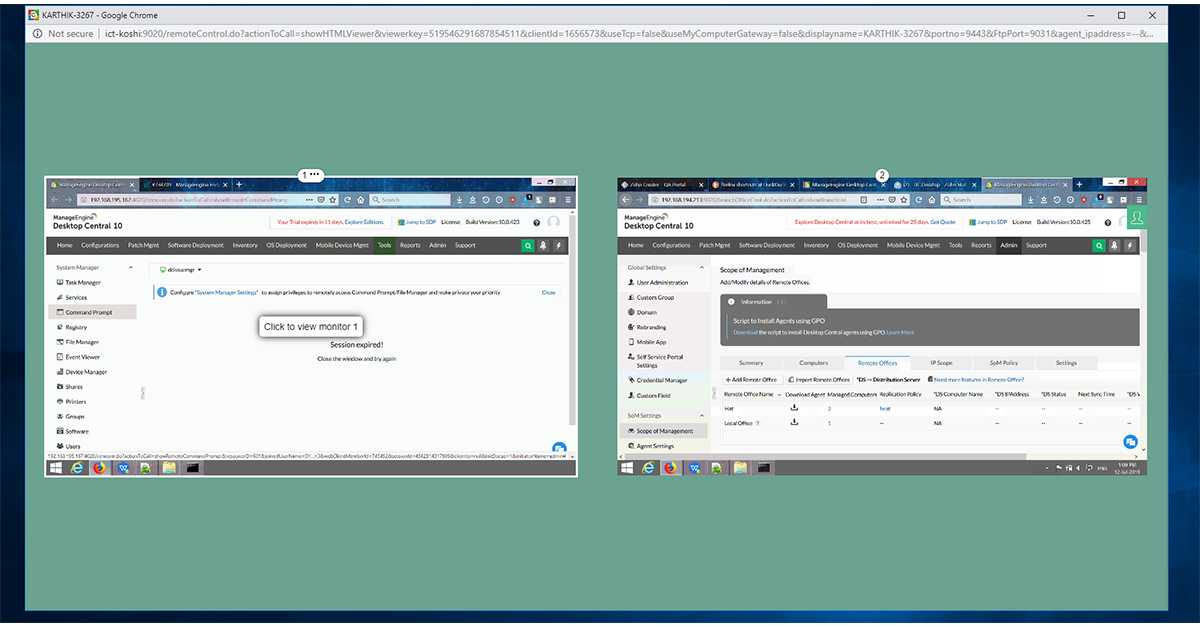1200x627 pixels.
Task: Switch to the Remote Offices tab
Action: tap(878, 363)
